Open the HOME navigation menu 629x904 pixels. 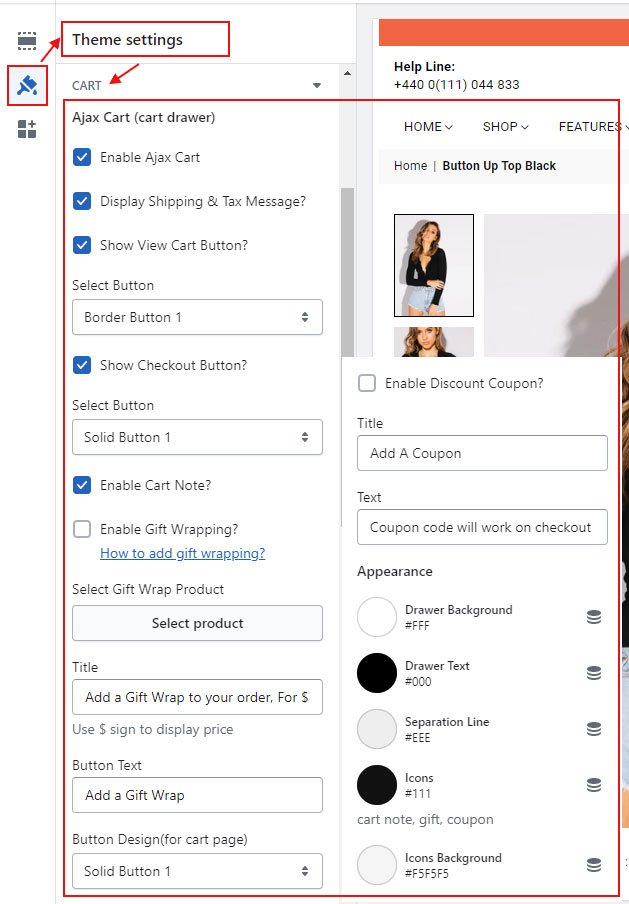(428, 127)
